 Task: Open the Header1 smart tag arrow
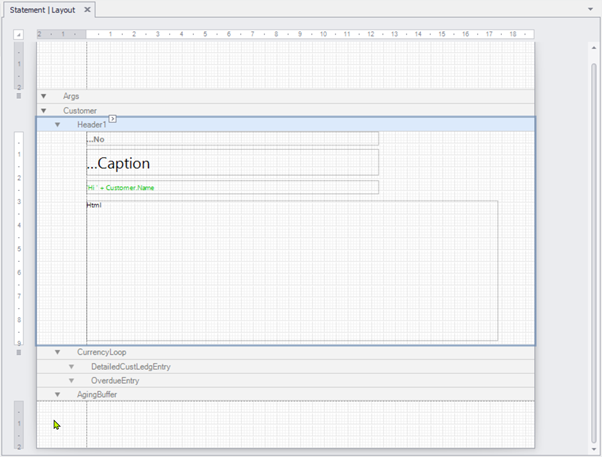(112, 119)
